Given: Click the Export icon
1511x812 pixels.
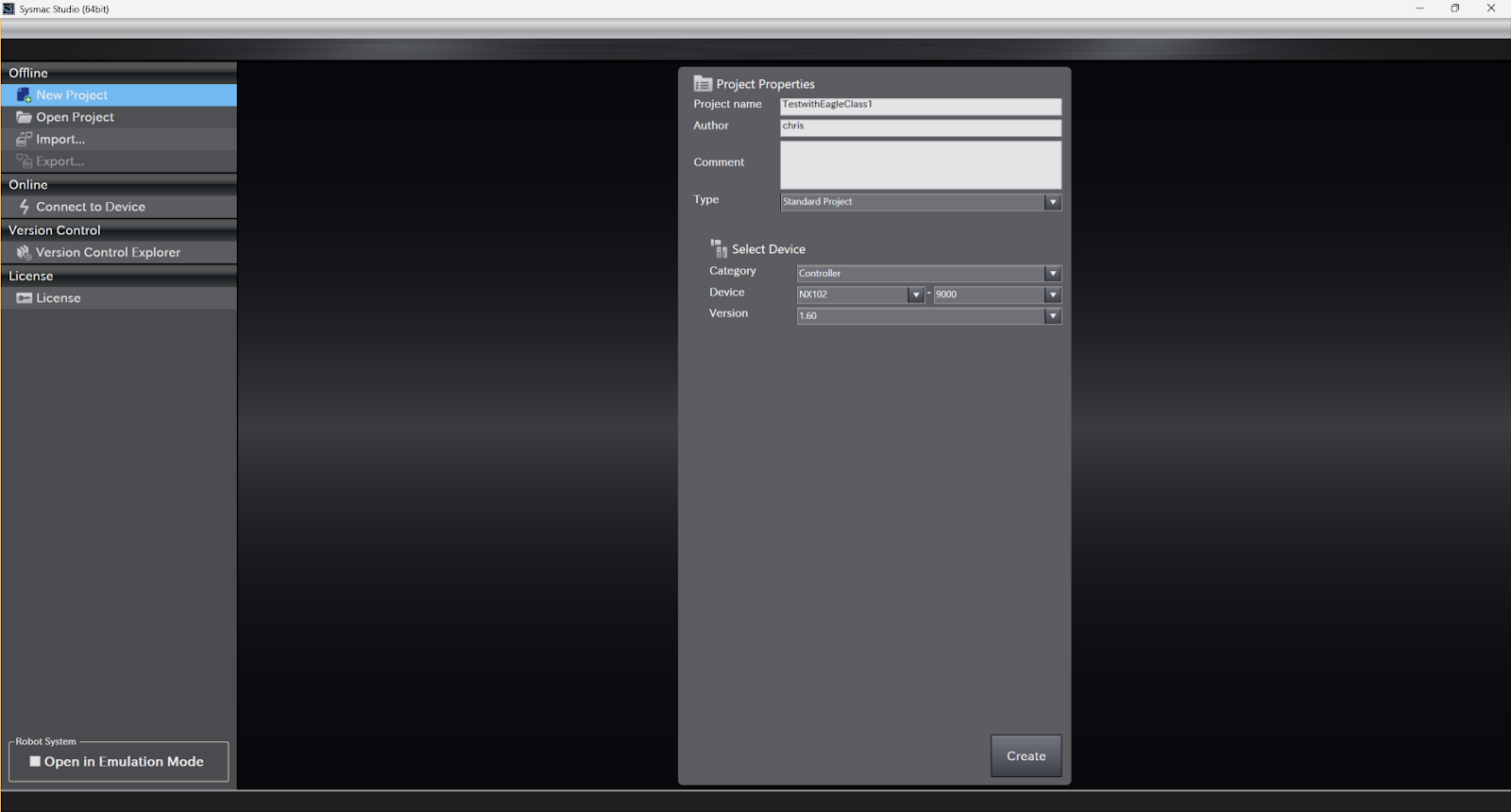Looking at the screenshot, I should [x=25, y=161].
